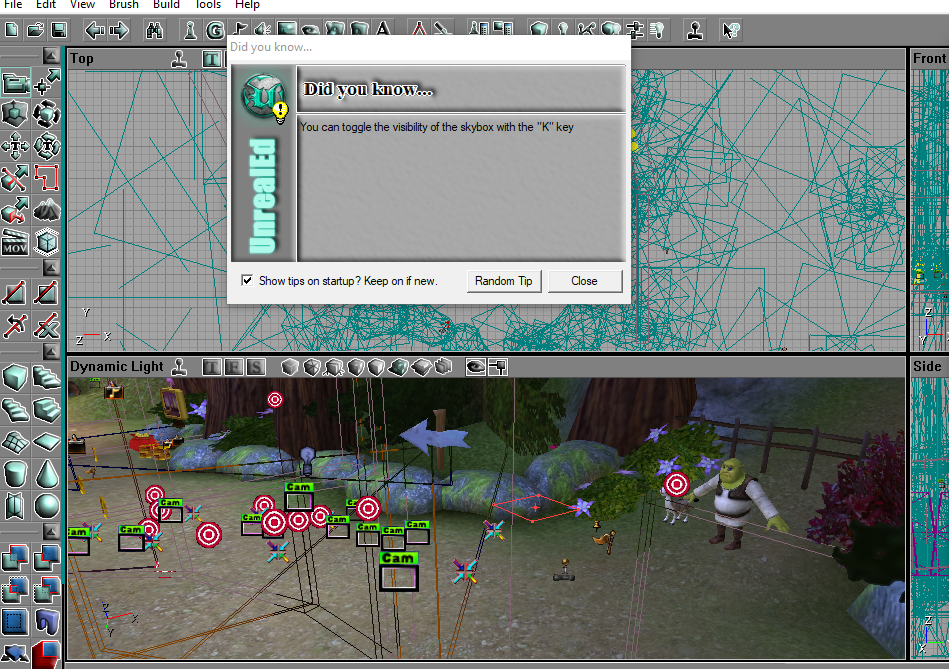
Task: Click the Cylinder brush builder
Action: pos(15,474)
